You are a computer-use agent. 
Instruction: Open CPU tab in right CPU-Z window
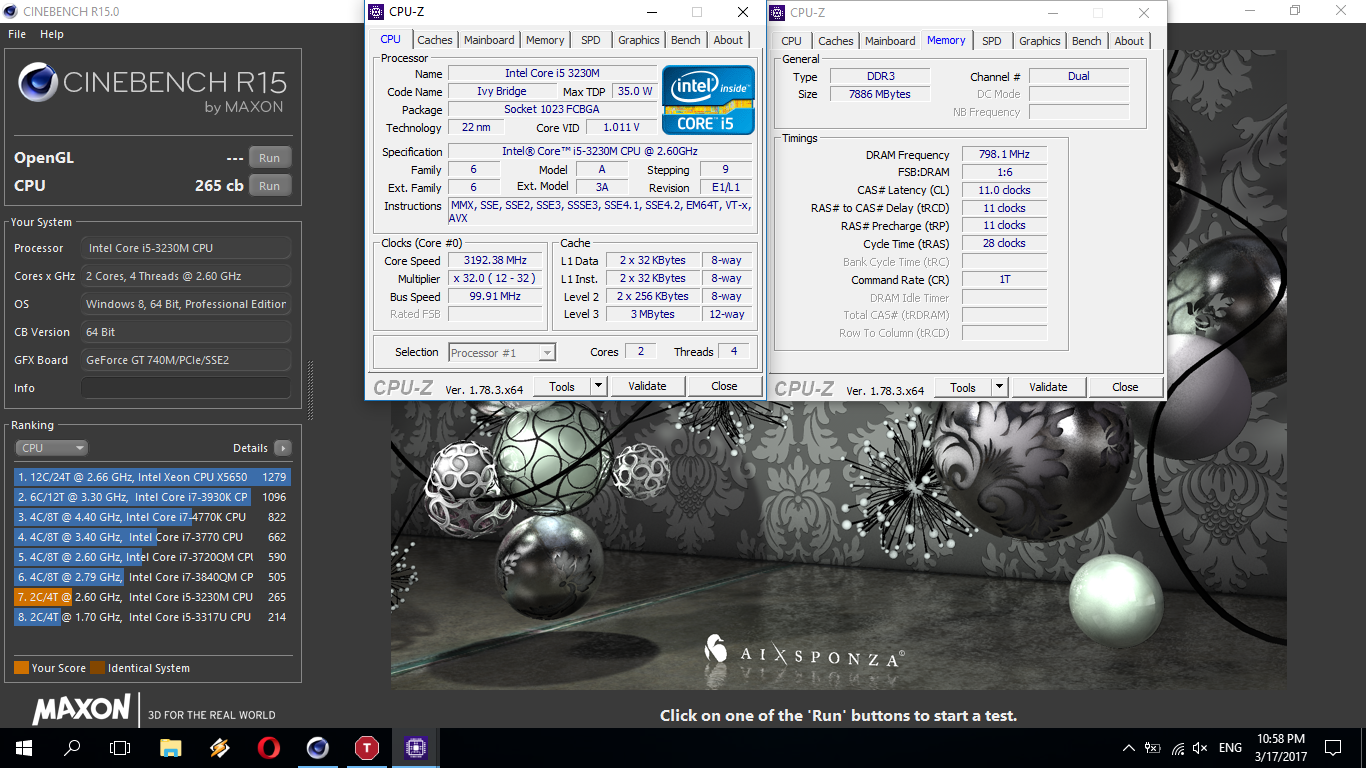pyautogui.click(x=792, y=41)
